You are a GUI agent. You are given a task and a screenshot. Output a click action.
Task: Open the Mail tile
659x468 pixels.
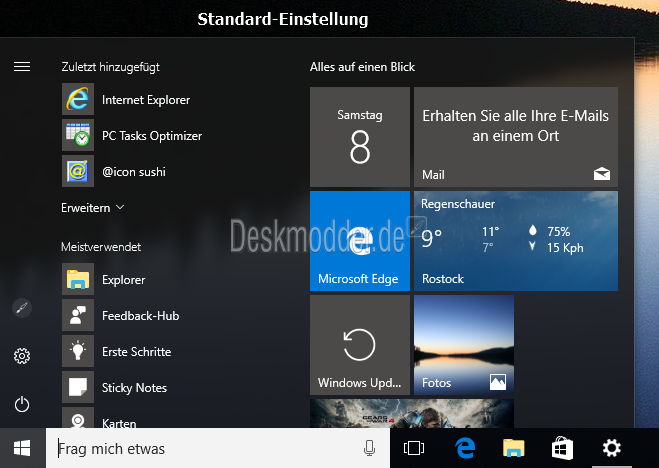point(515,137)
